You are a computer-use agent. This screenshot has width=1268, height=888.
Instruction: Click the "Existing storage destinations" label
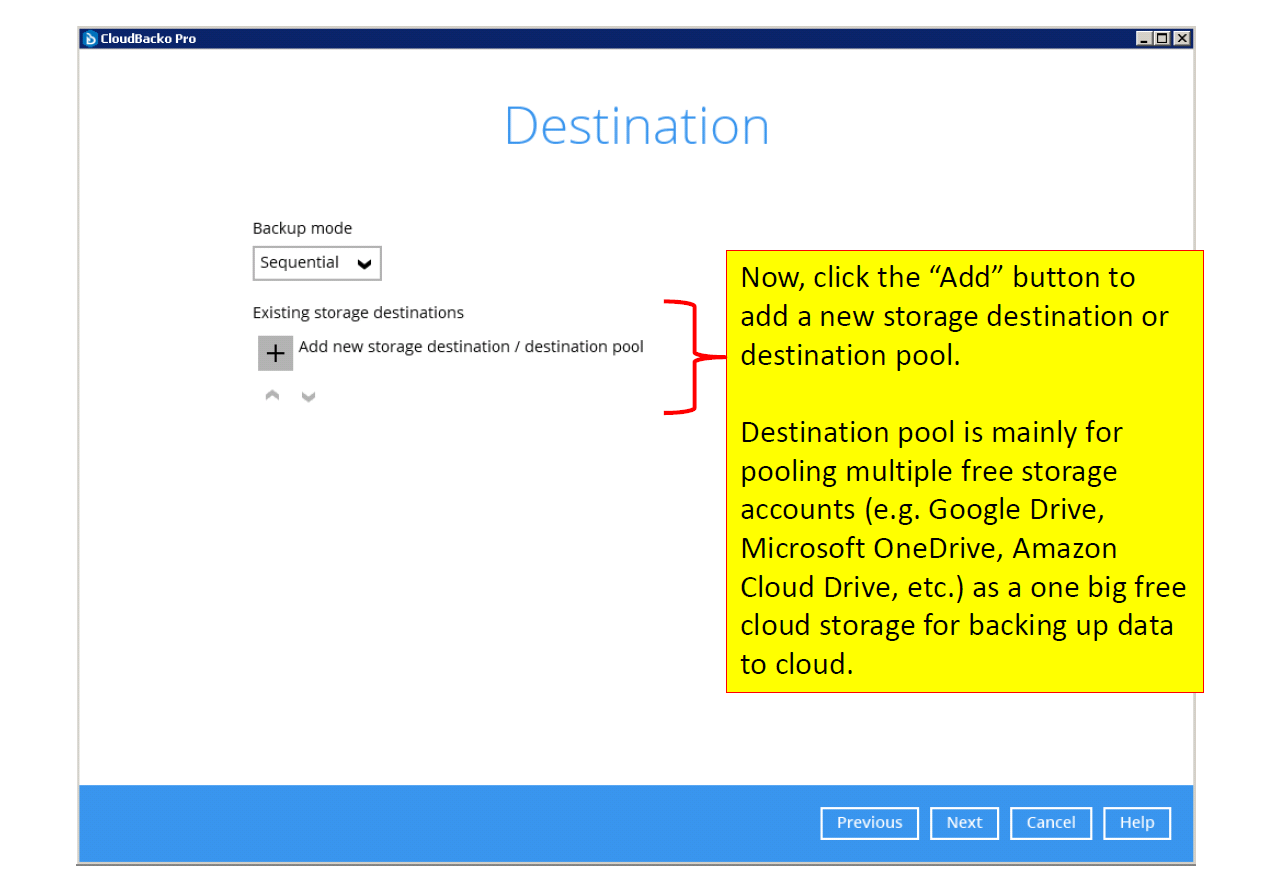pyautogui.click(x=358, y=313)
